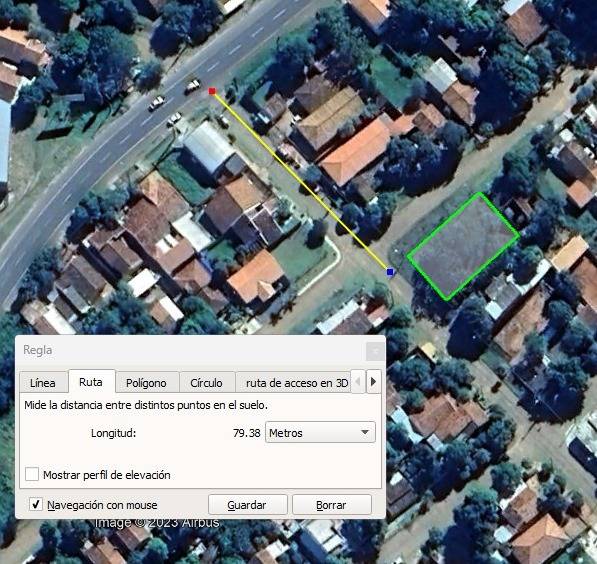This screenshot has height=564, width=597.
Task: Select the Ruta tab
Action: click(91, 381)
